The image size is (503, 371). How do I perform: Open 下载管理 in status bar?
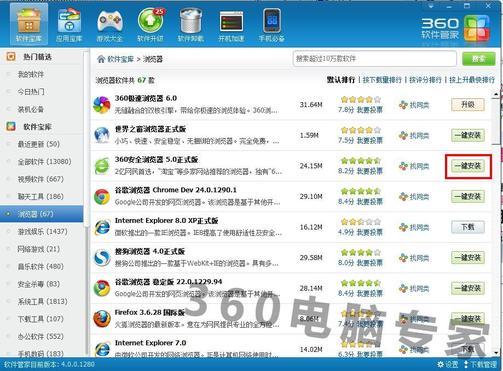480,364
